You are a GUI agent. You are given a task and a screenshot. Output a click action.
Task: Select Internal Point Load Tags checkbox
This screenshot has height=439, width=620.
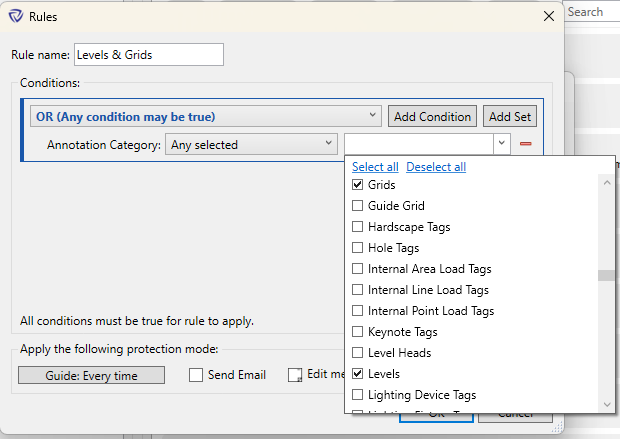[357, 310]
